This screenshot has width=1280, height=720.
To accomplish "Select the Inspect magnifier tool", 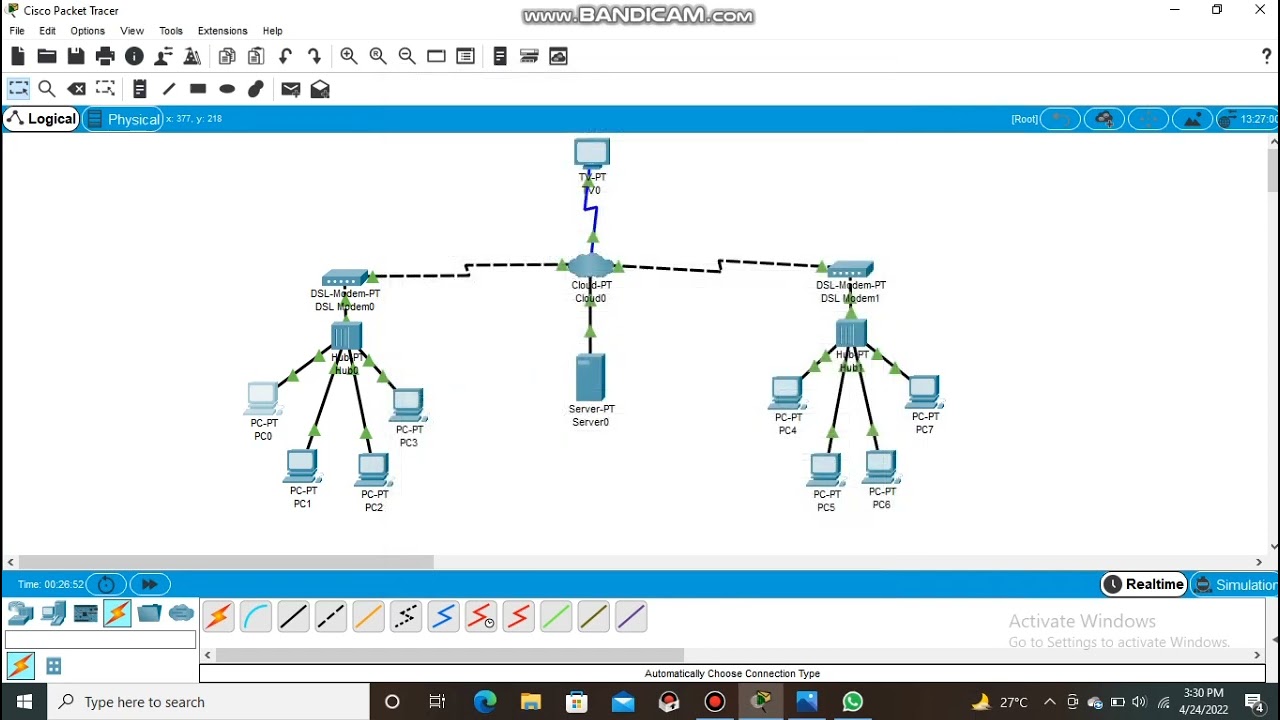I will tap(47, 89).
